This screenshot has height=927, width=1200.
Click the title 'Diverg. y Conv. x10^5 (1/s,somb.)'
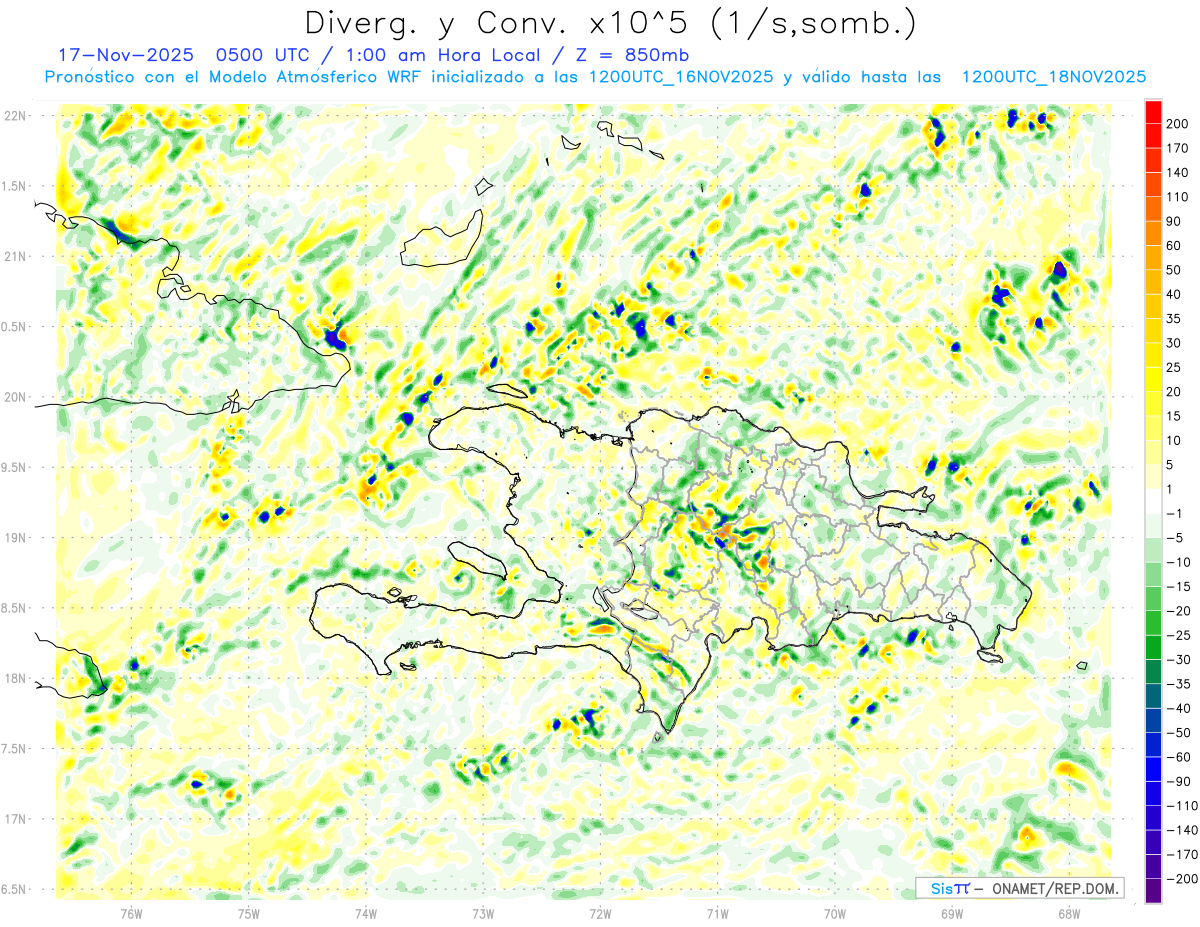coord(610,24)
